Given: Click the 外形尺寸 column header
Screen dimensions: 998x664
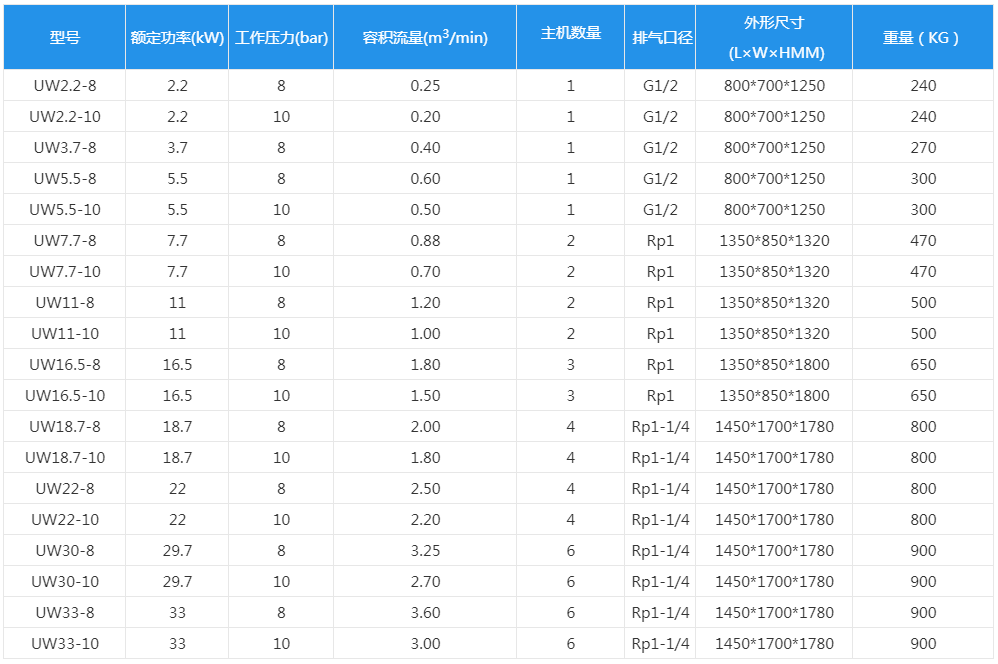Looking at the screenshot, I should pos(775,38).
